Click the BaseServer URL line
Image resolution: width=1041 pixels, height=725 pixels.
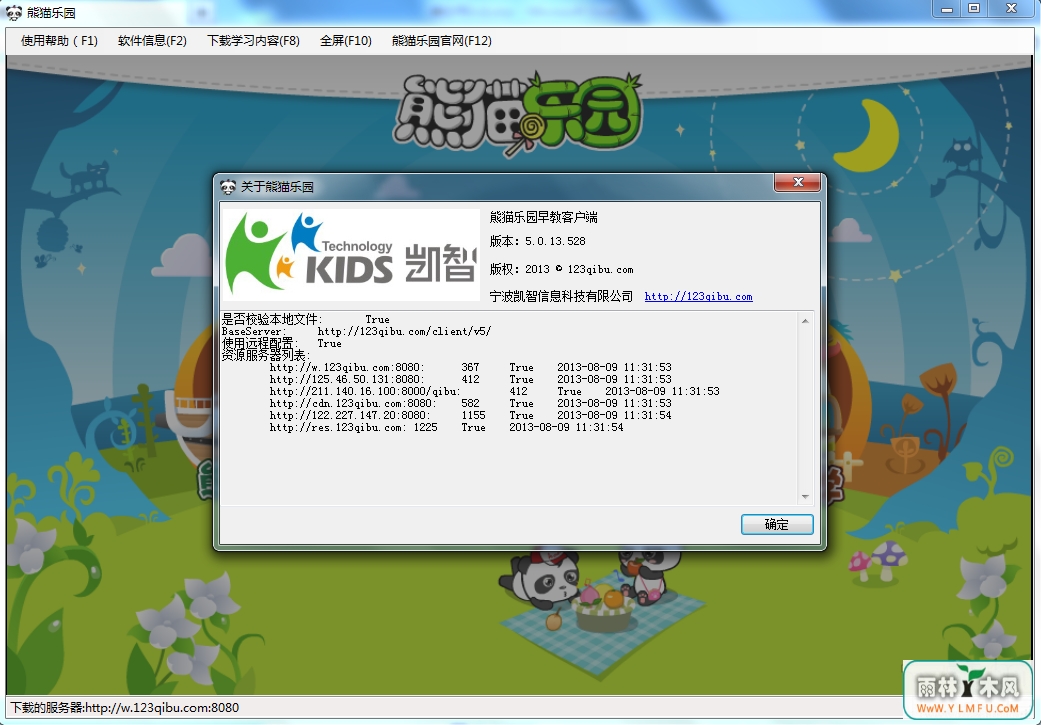[x=357, y=331]
